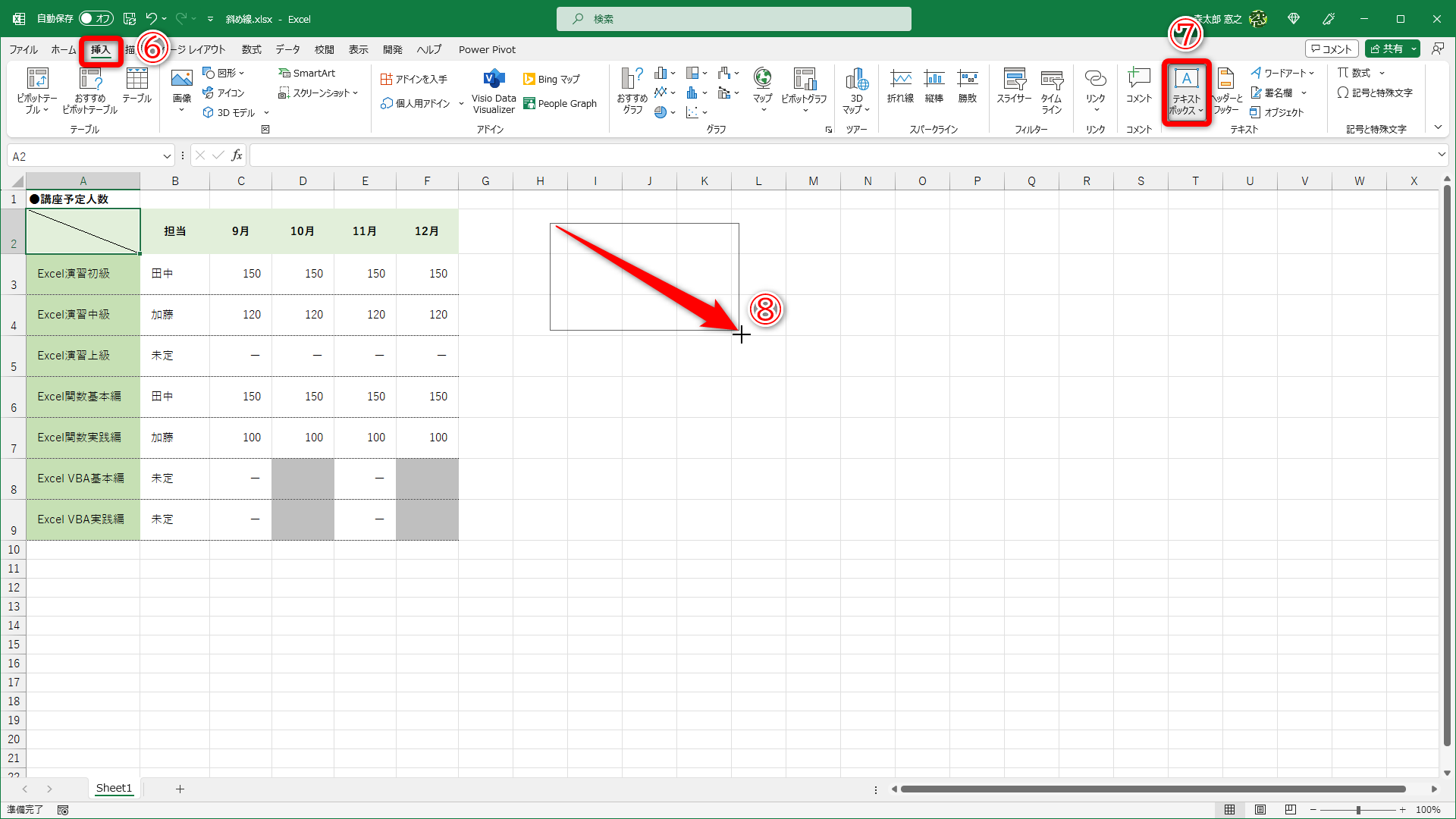Click the Comments button
Viewport: 1456px width, 819px height.
1332,49
